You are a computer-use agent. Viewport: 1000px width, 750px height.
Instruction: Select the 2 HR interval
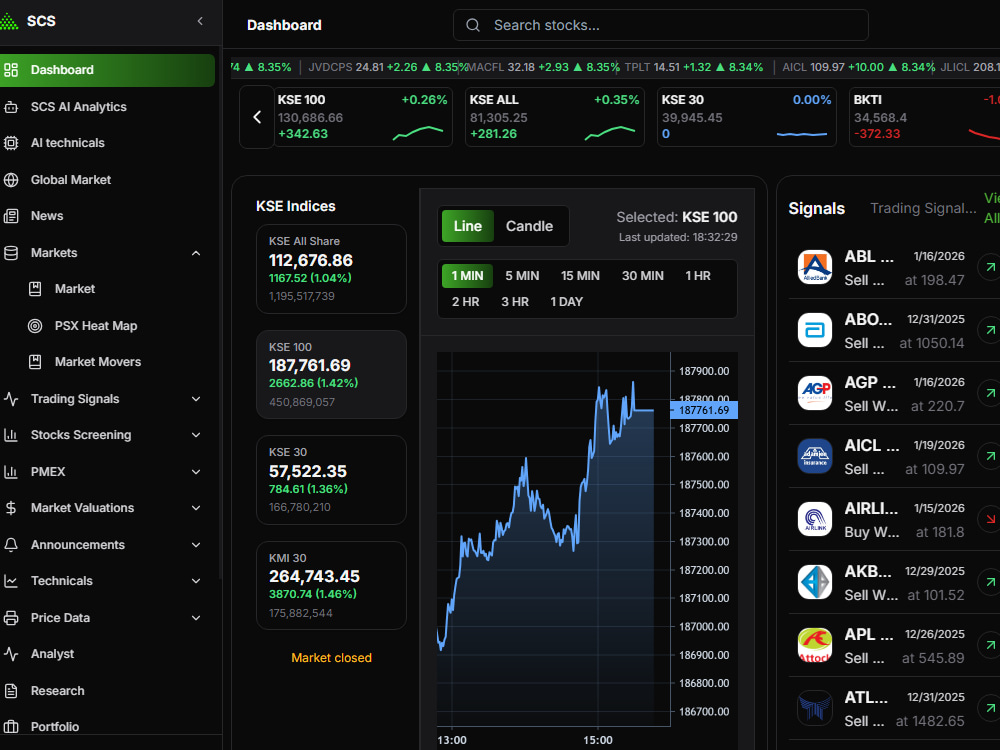coord(466,302)
